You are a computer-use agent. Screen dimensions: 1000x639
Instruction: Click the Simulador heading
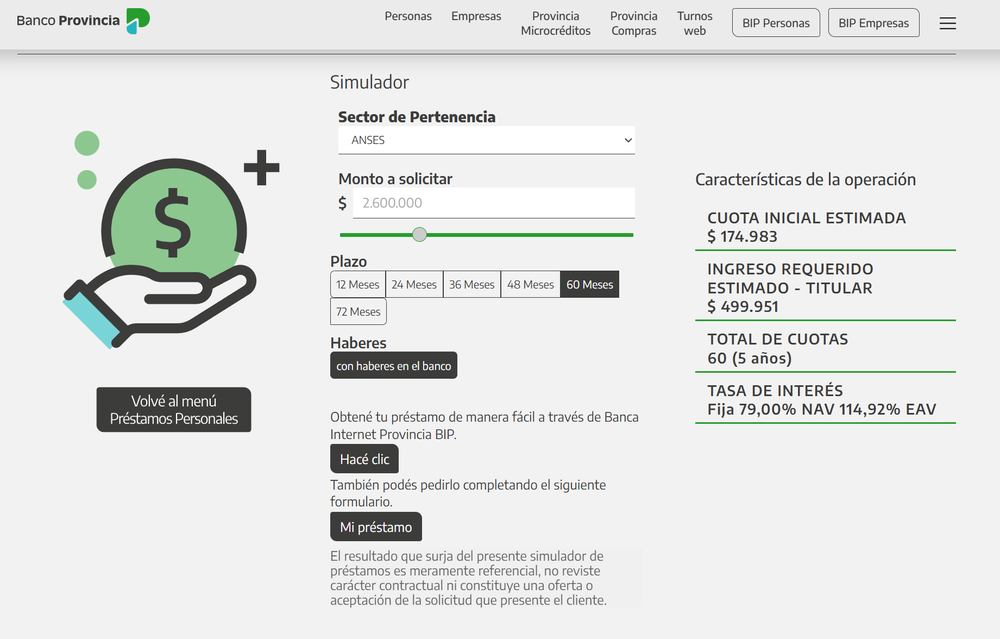(x=369, y=82)
